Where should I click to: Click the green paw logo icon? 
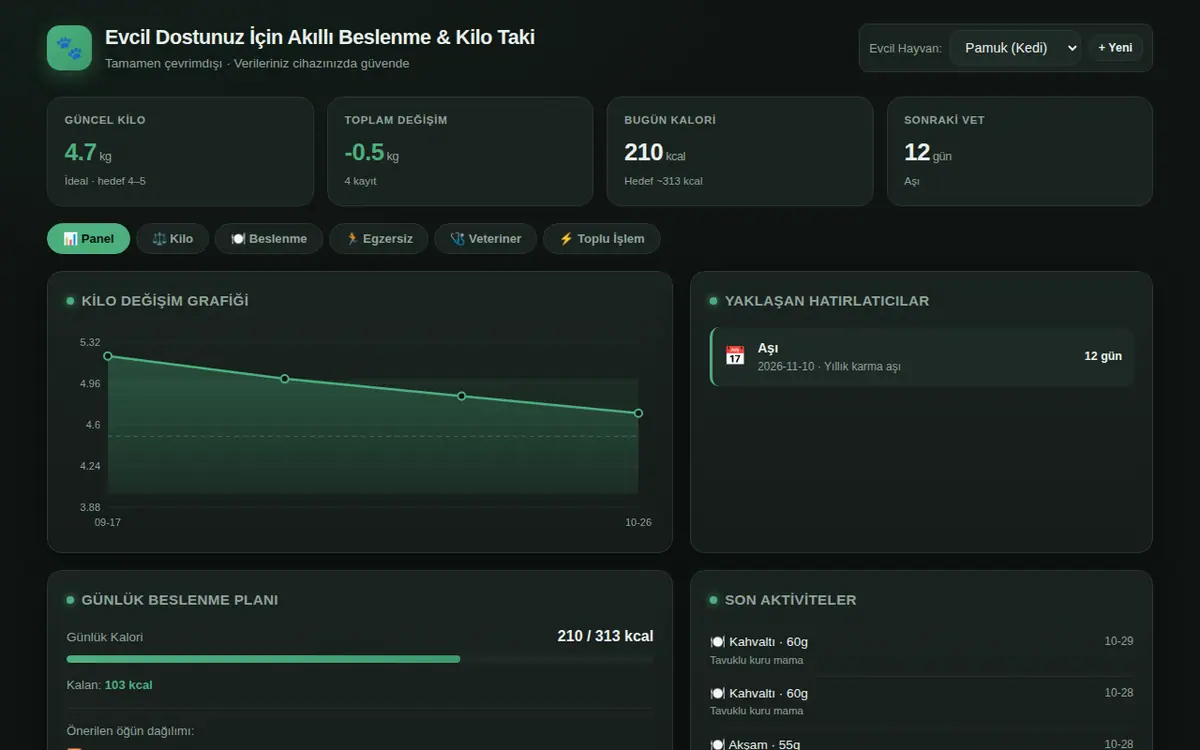(69, 47)
